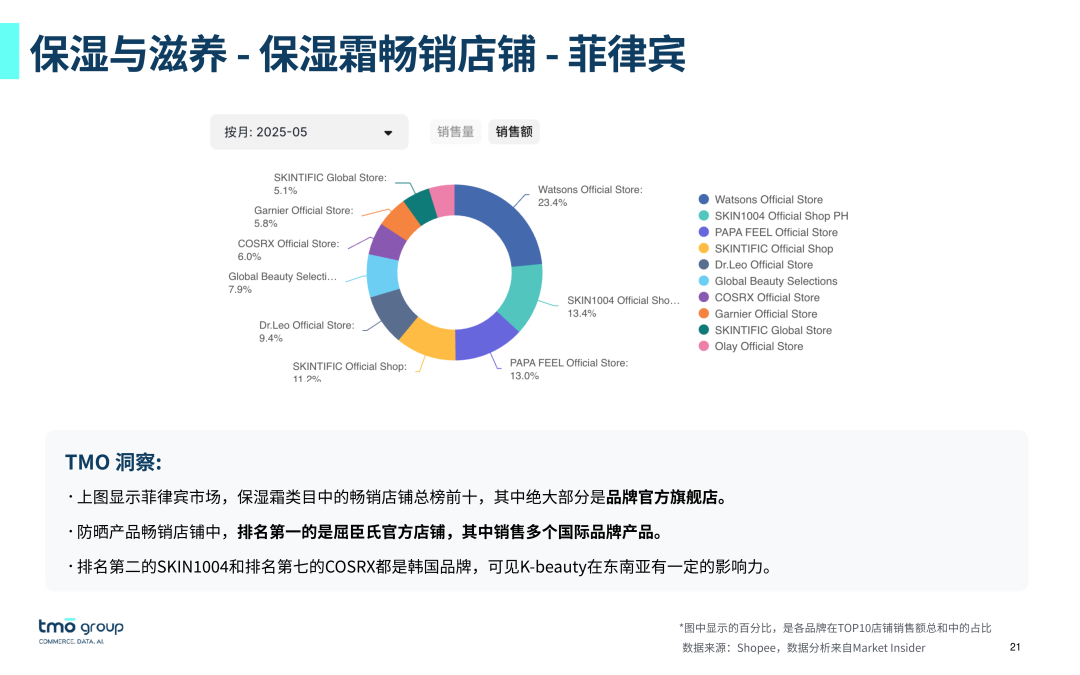The height and width of the screenshot is (675, 1080).
Task: Click chart label 'COSRX Official Store: 6.0%'
Action: click(x=288, y=250)
